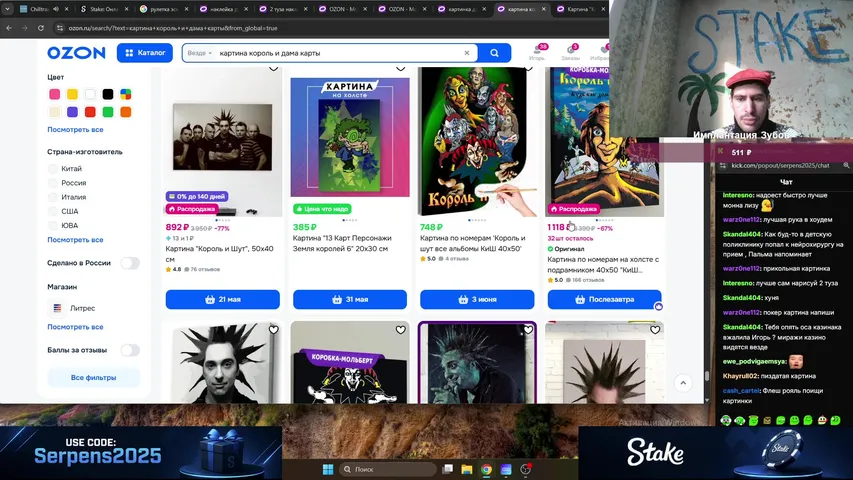Mute audio icon on Chiltra tab
Screen dimensions: 853x480
(x=56, y=9)
